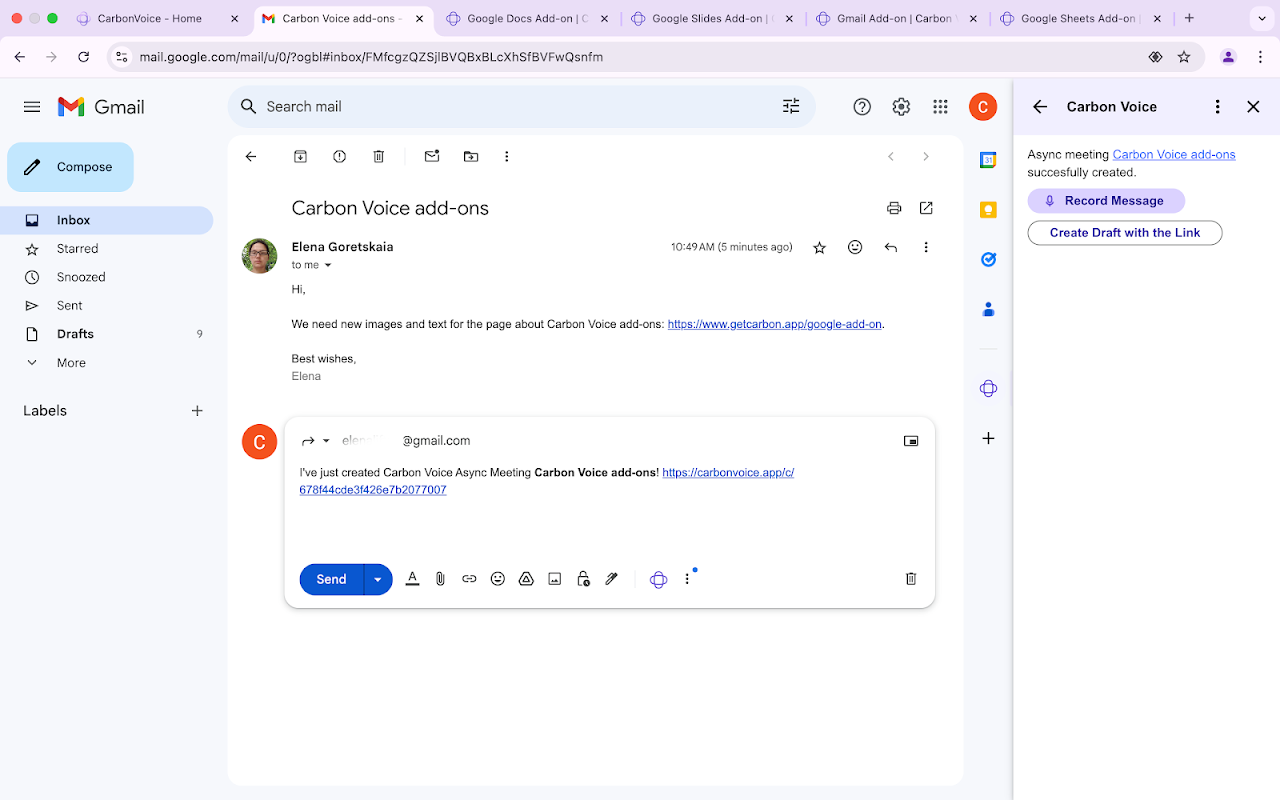Add emoji reaction to Elena's message

click(x=855, y=247)
